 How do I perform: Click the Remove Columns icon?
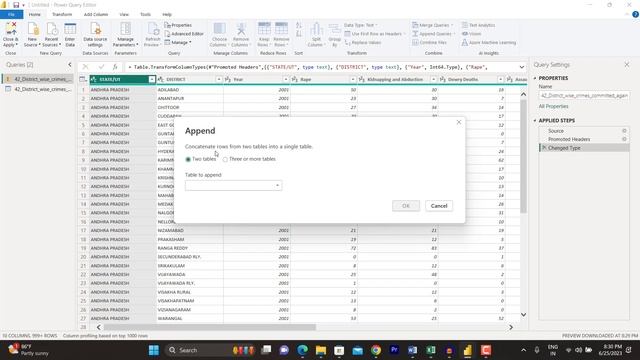coord(240,34)
